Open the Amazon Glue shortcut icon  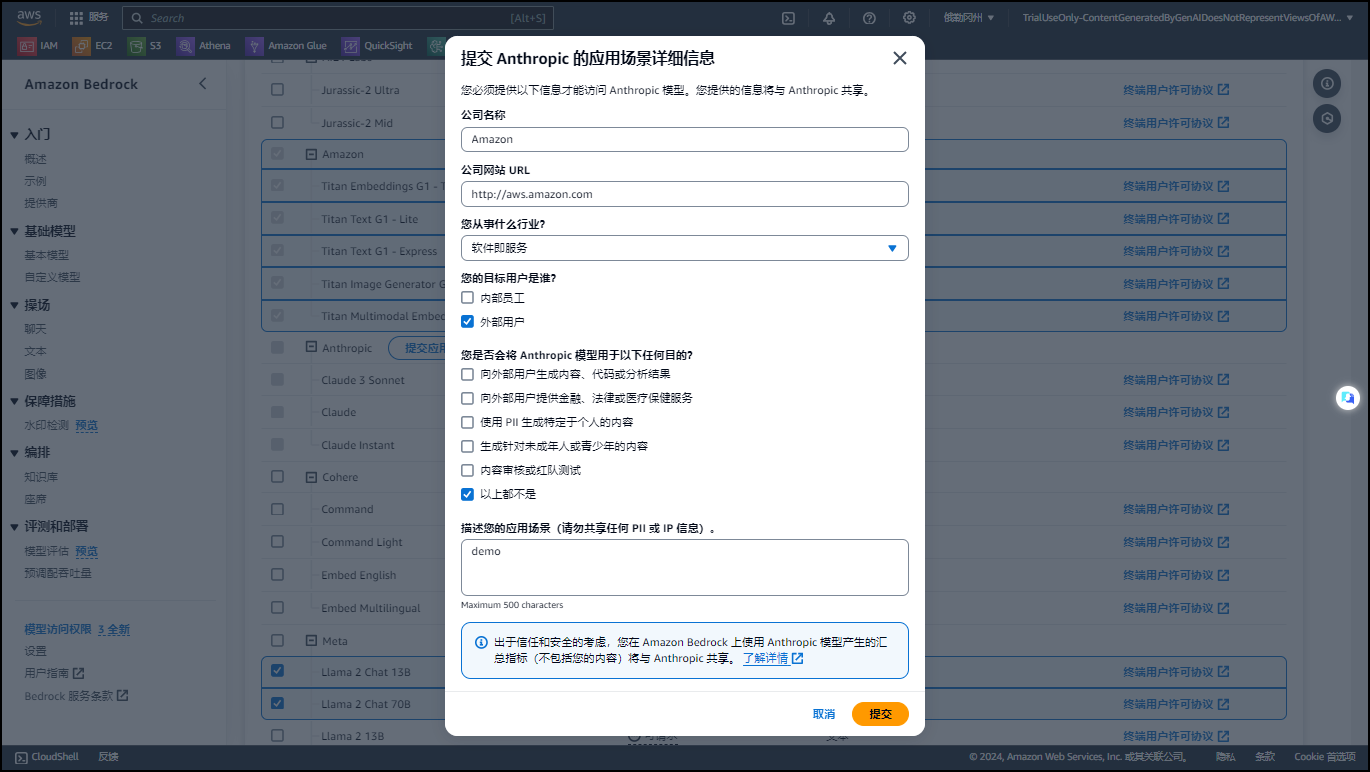tap(254, 46)
